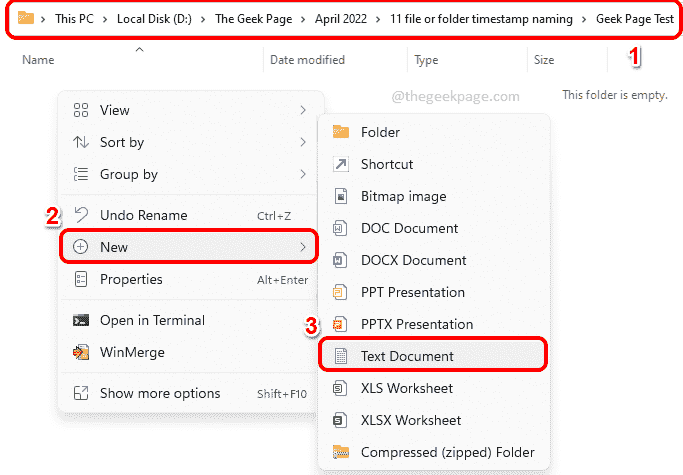
Task: Expand the Sort by submenu arrow
Action: tap(302, 142)
